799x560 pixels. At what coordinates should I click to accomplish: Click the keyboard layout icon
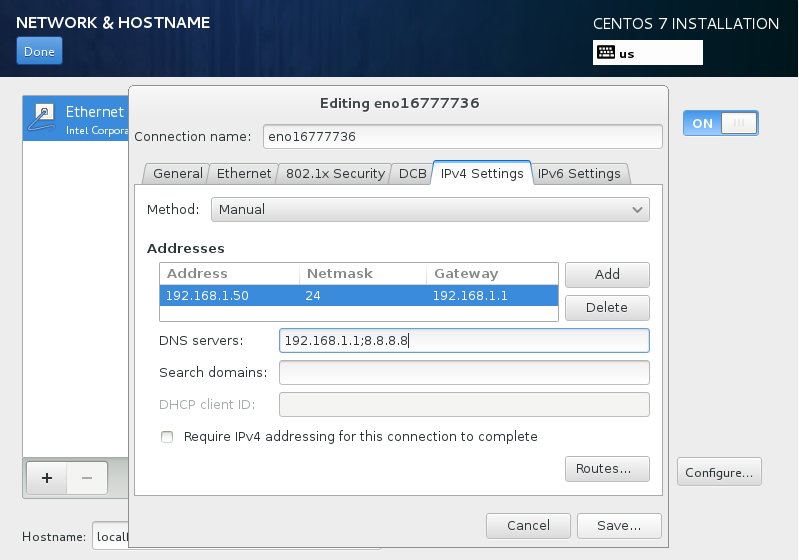click(606, 53)
